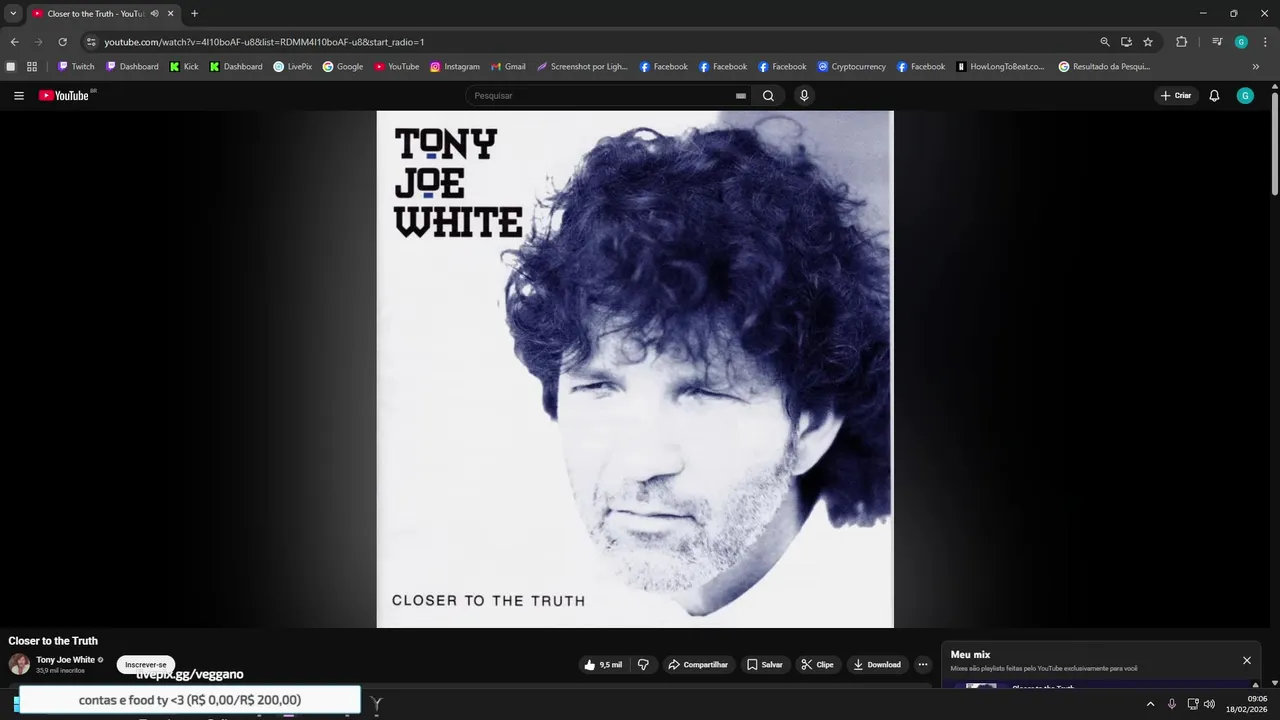Open the browser extensions puzzle icon

[1182, 42]
